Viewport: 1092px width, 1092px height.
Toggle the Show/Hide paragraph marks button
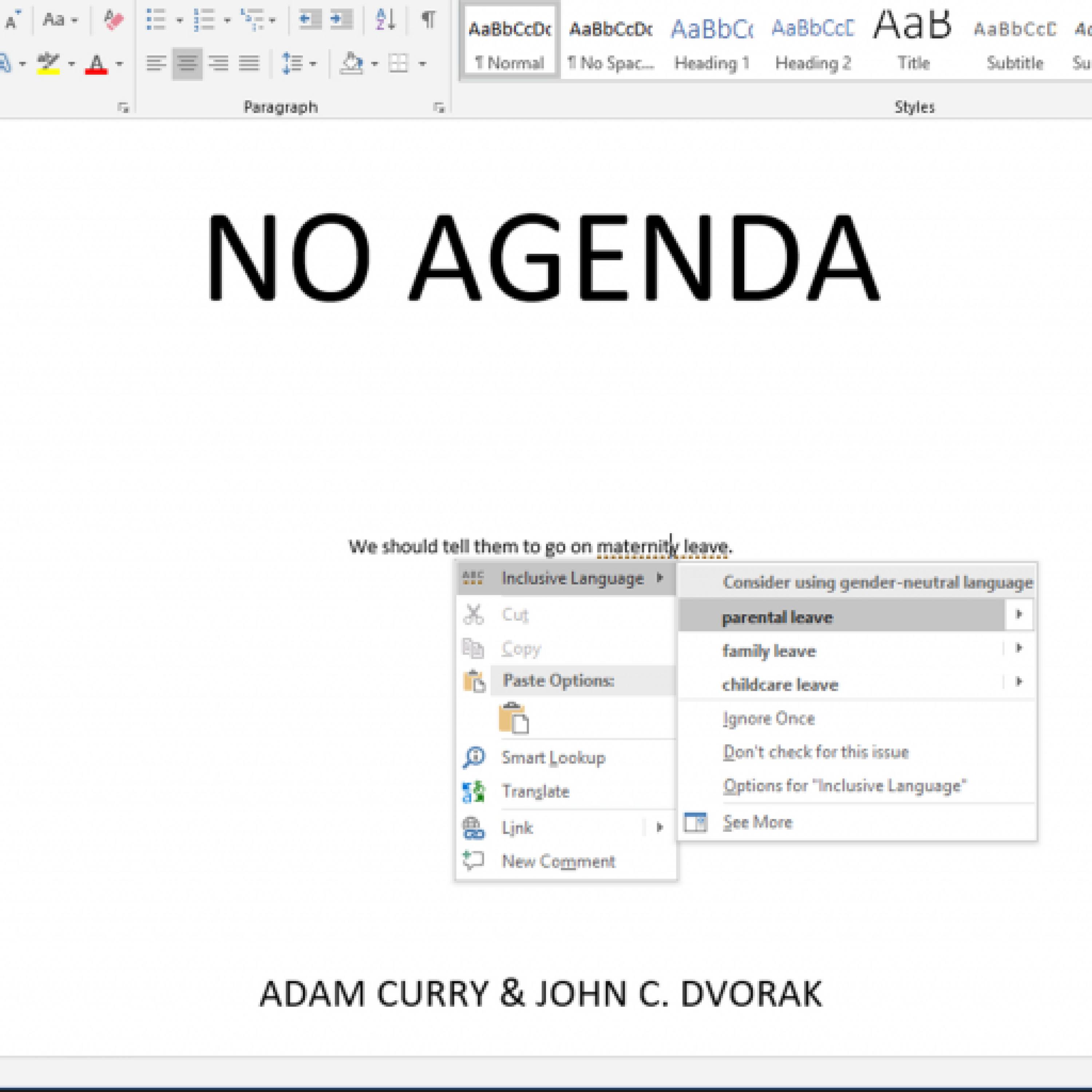tap(428, 20)
